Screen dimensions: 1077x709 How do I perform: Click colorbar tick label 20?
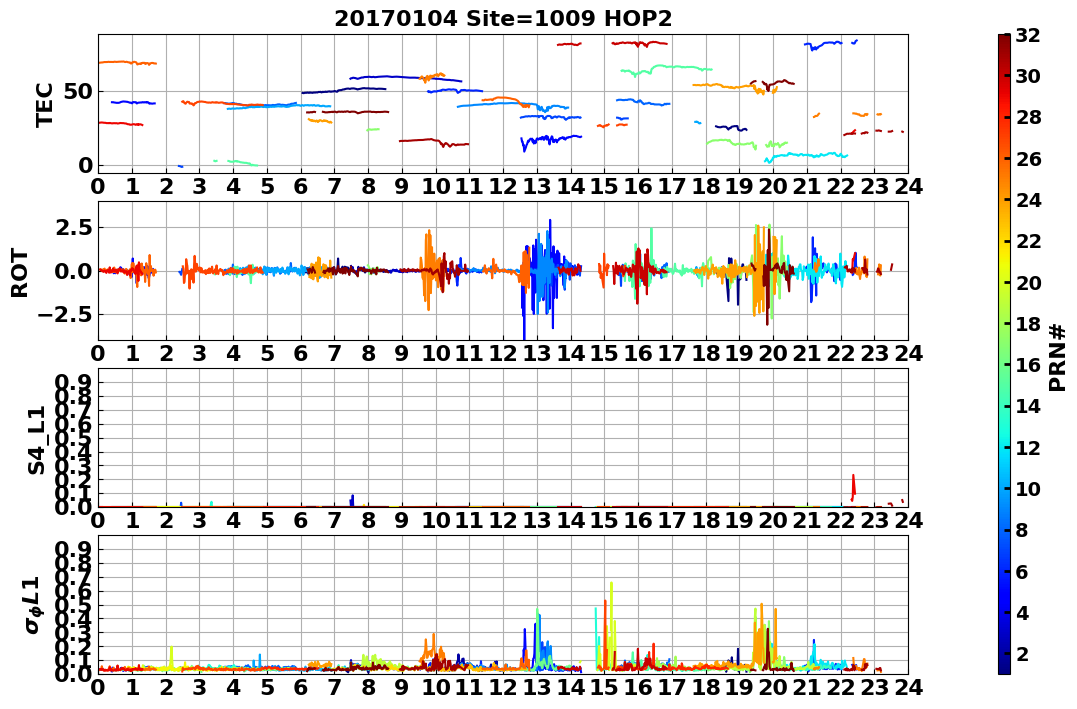pos(1028,282)
